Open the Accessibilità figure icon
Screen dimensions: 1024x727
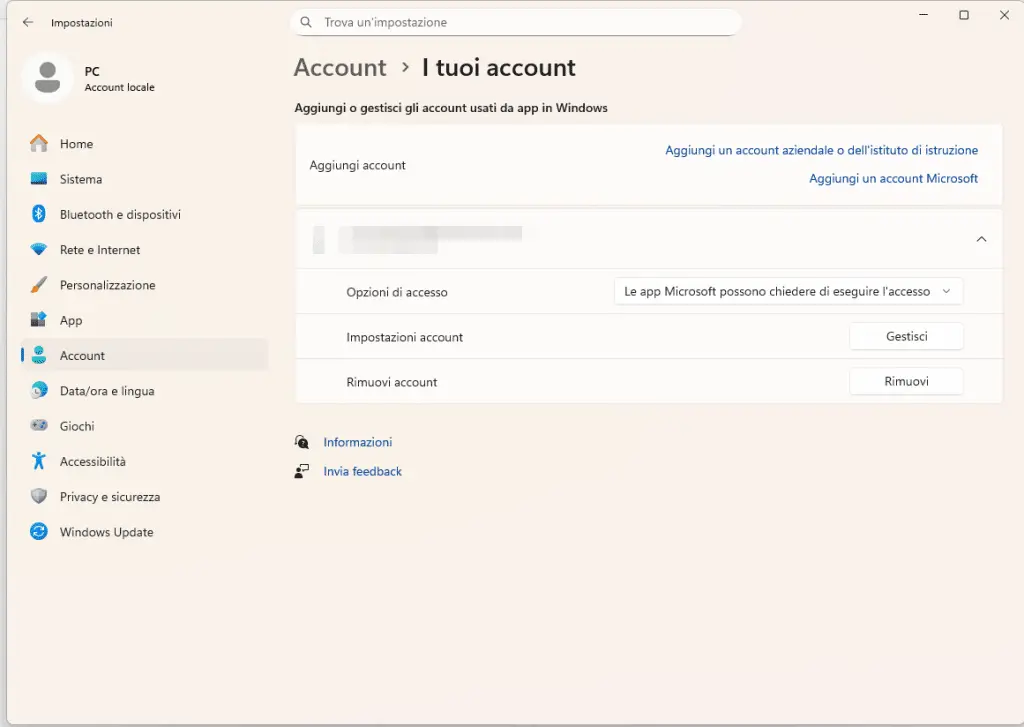(x=39, y=461)
